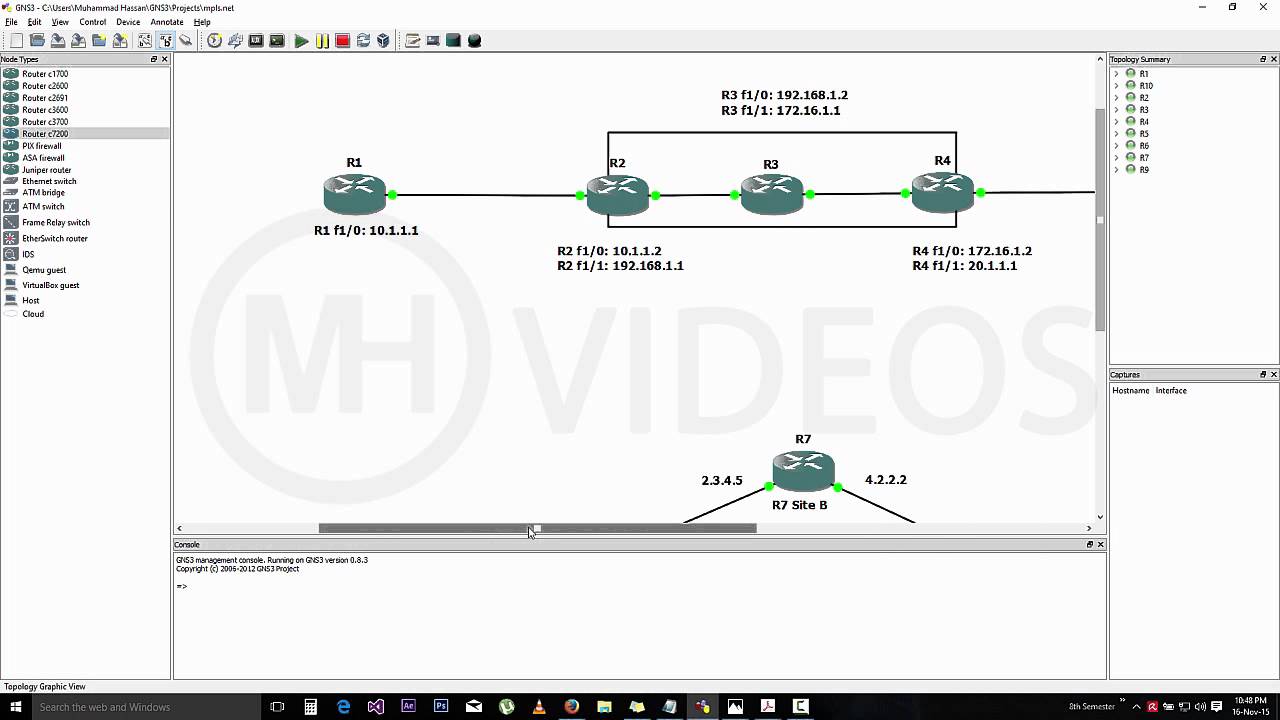Open the Help menu
The width and height of the screenshot is (1280, 720).
pyautogui.click(x=202, y=22)
